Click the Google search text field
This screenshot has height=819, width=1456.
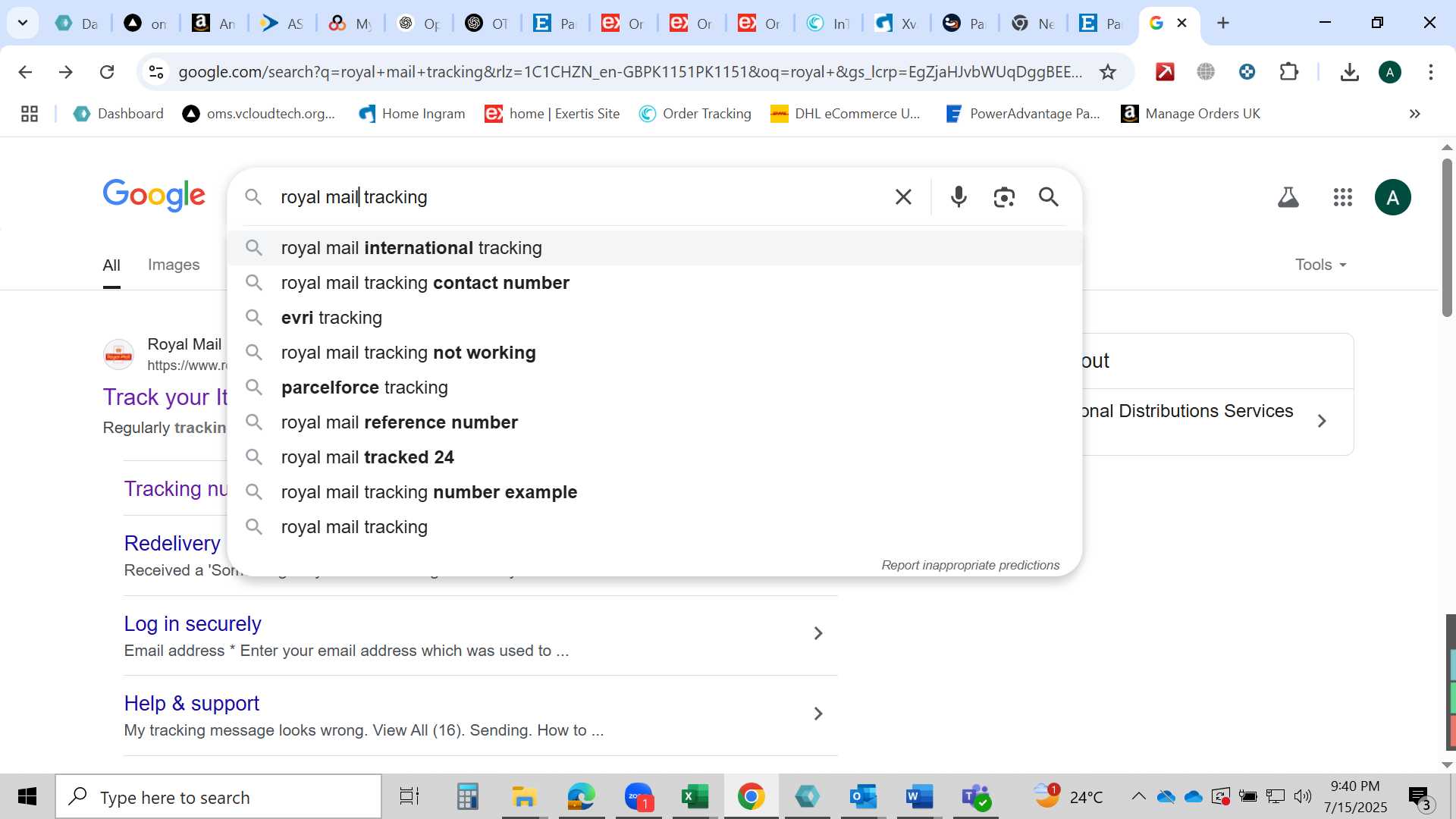point(580,197)
